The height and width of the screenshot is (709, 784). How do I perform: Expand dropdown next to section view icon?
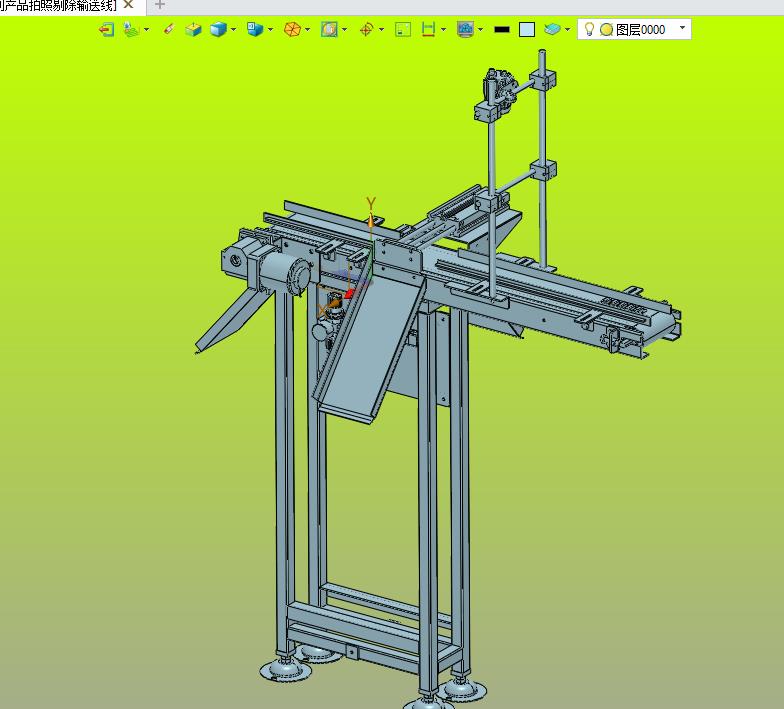[344, 30]
